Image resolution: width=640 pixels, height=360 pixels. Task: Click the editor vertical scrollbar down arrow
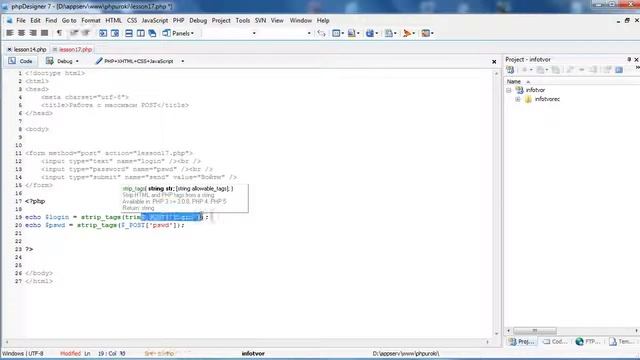tap(496, 334)
